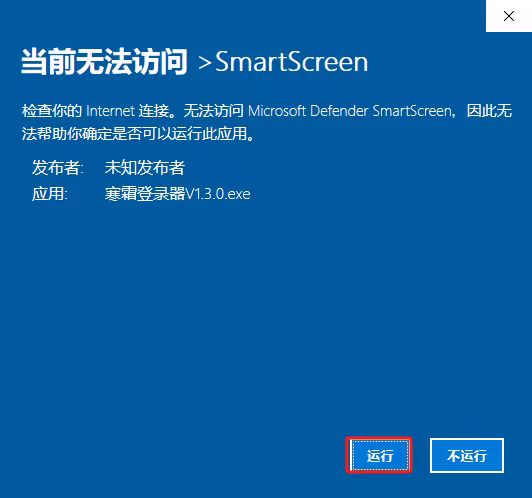
Task: Click the 应用: label
Action: tap(50, 194)
